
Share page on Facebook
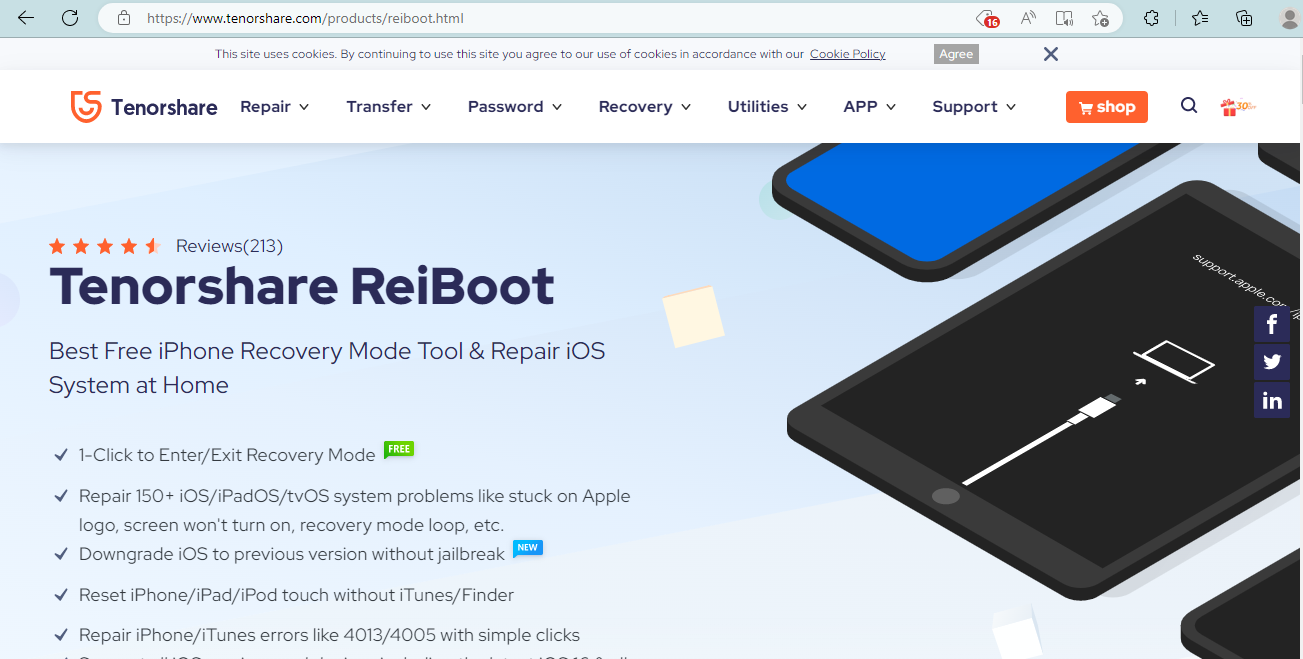(x=1272, y=324)
